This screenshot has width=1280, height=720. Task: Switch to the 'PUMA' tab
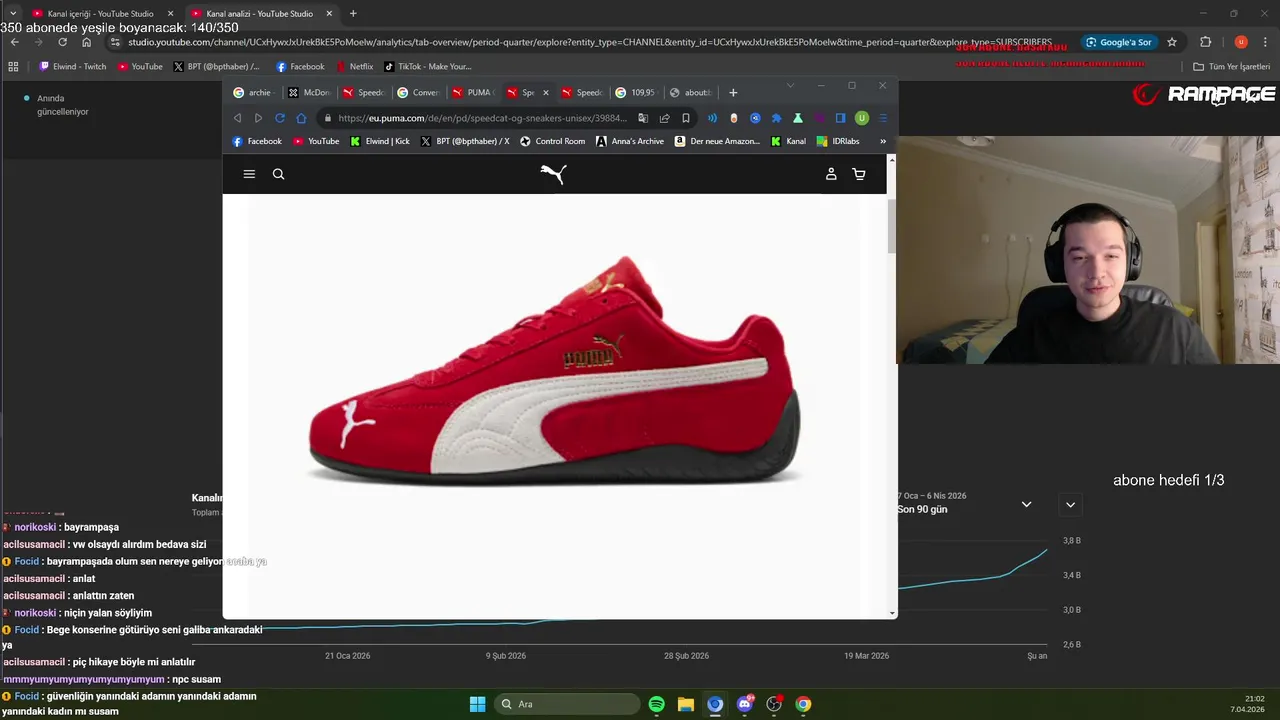(473, 92)
